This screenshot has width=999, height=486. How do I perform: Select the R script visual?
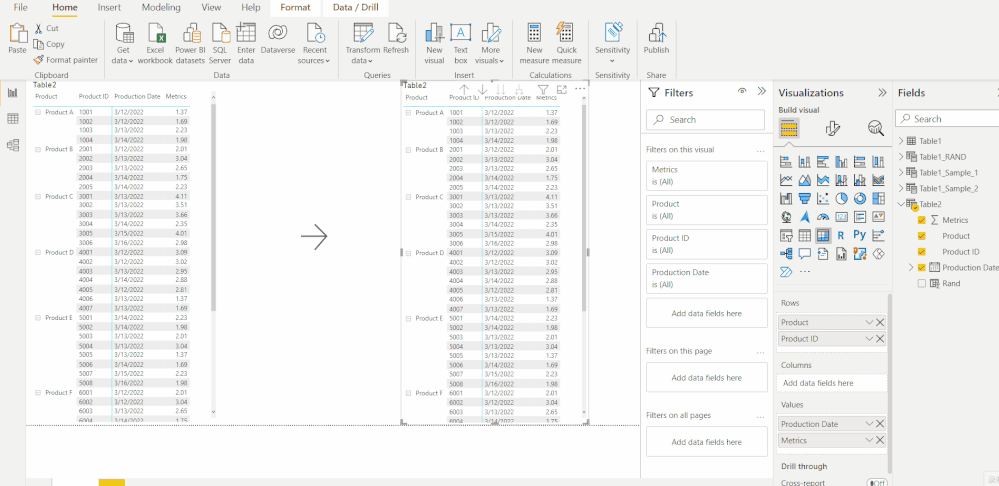(x=841, y=236)
